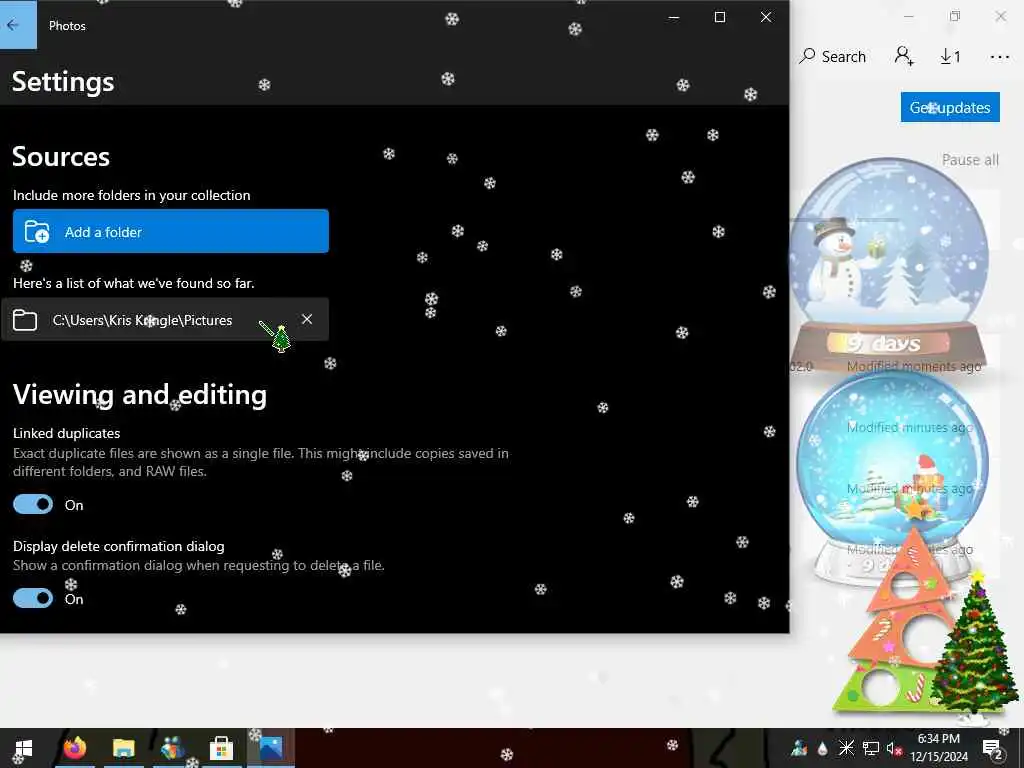Click the account sign-in icon in Store
The image size is (1024, 768).
pyautogui.click(x=904, y=56)
